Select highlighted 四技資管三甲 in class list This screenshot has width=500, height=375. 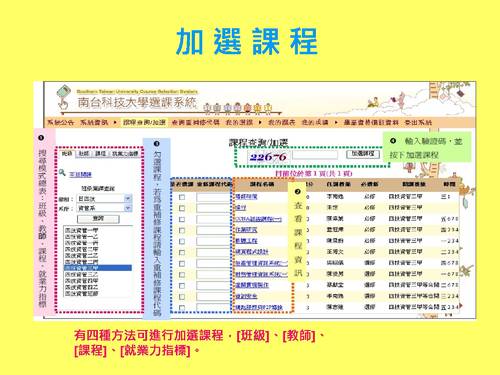[98, 268]
